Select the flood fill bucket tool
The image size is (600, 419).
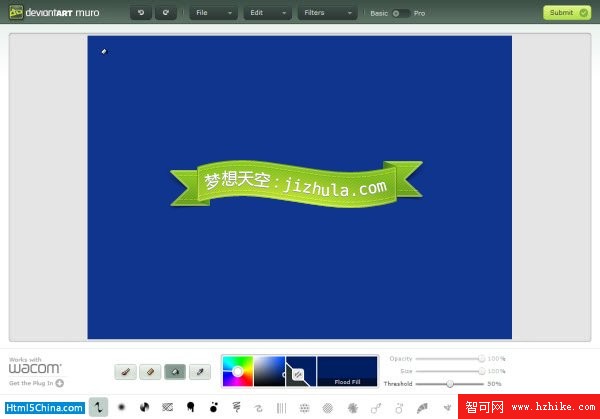coord(175,371)
